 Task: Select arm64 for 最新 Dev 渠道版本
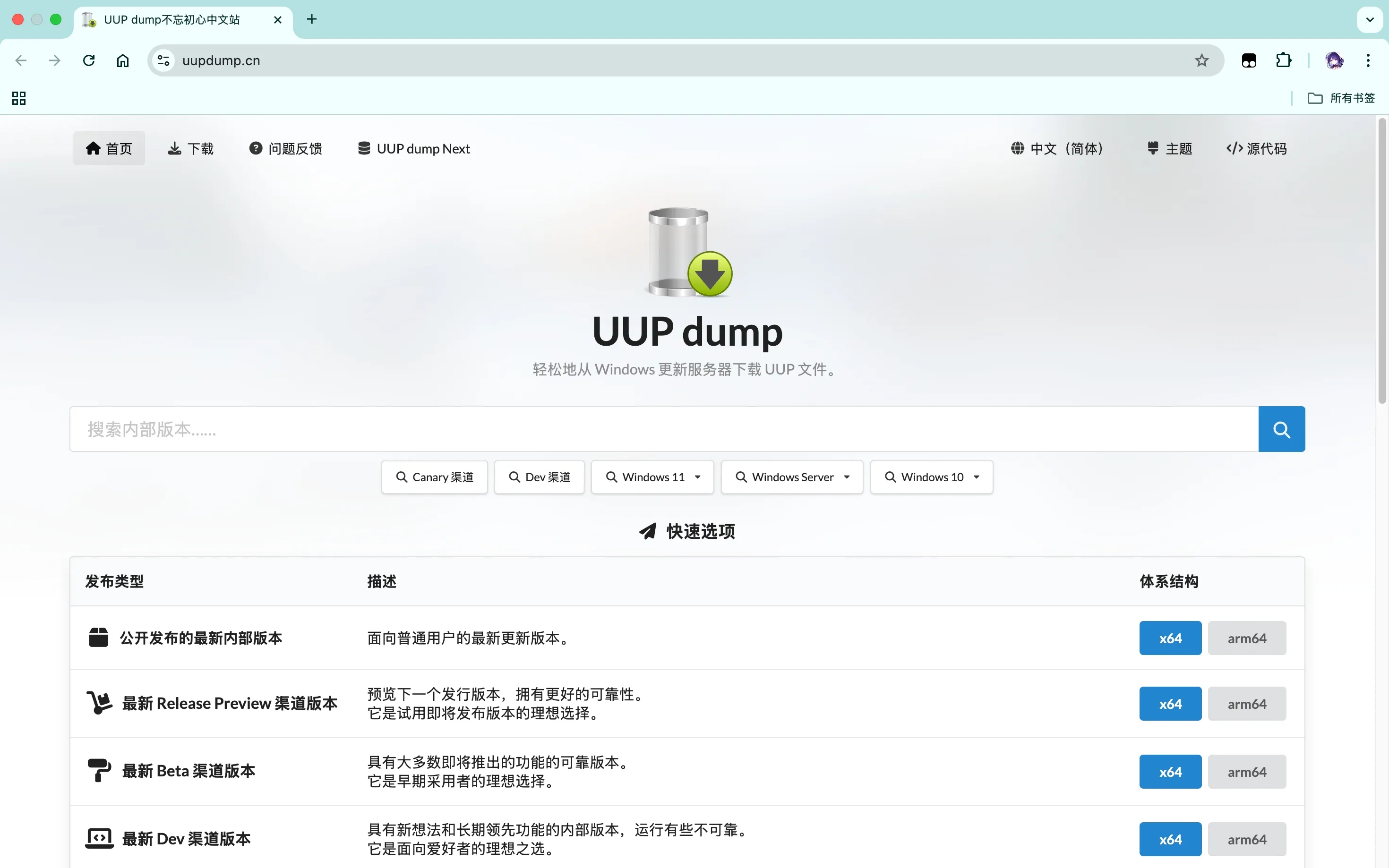pos(1247,839)
